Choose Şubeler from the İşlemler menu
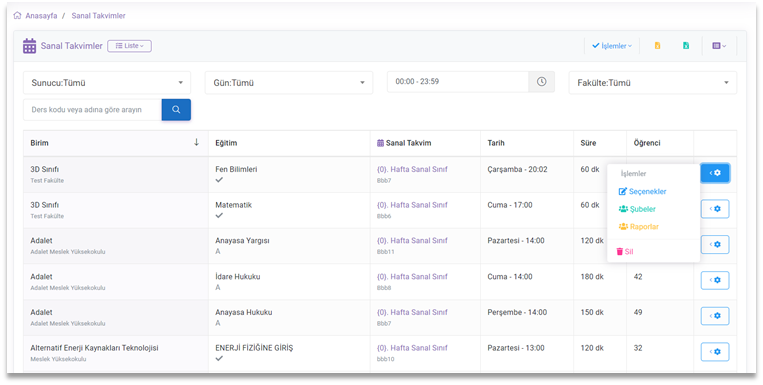Image resolution: width=763 pixels, height=385 pixels. click(637, 209)
